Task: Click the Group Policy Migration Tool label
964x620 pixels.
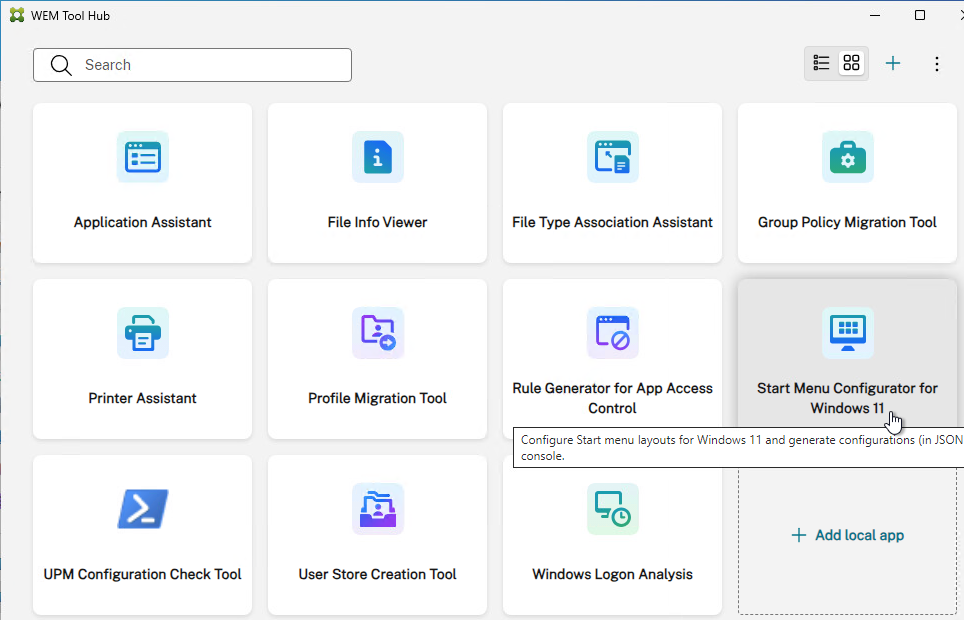Action: pyautogui.click(x=847, y=222)
